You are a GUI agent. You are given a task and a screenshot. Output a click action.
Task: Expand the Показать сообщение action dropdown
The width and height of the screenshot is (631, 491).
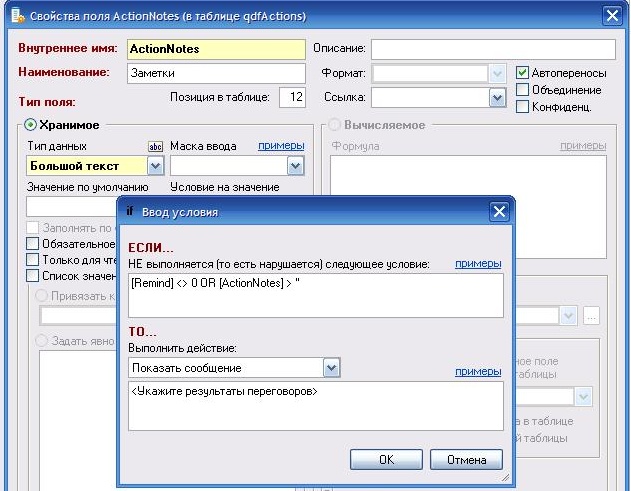click(x=331, y=369)
